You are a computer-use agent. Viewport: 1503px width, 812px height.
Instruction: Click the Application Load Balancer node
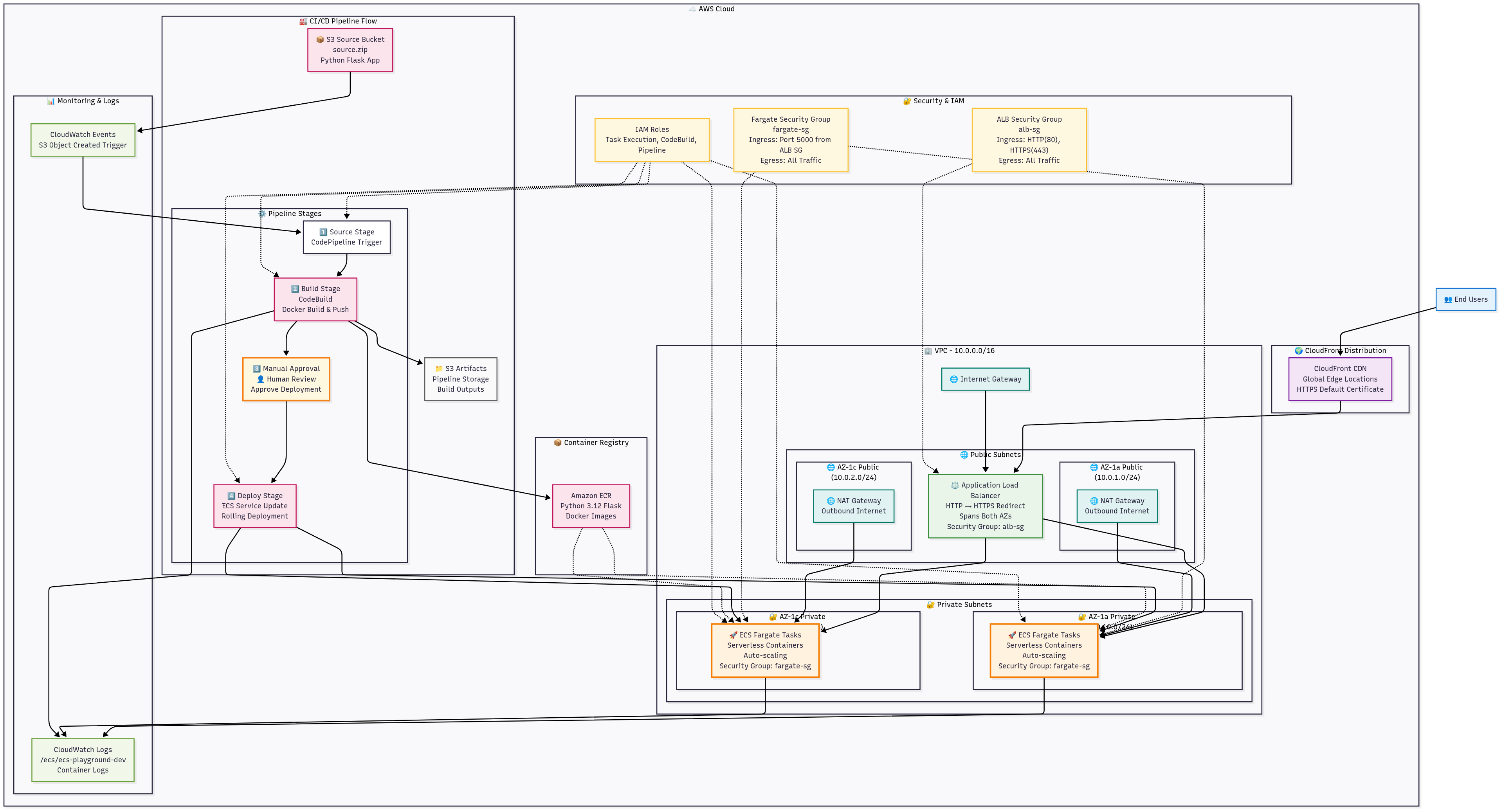tap(985, 506)
